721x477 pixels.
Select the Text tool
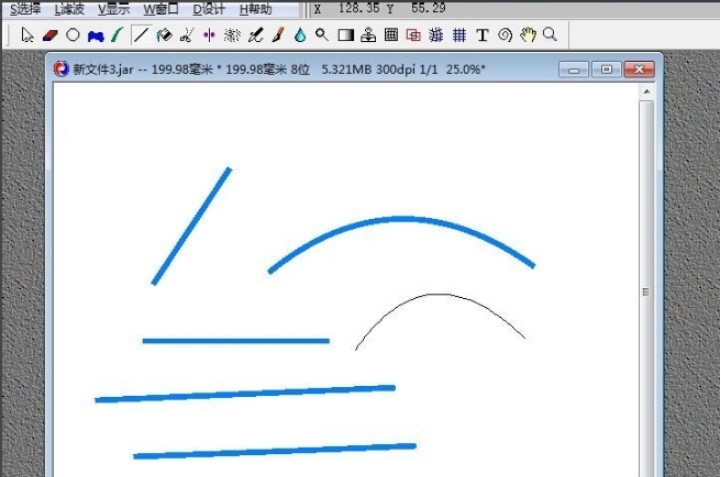pos(482,35)
